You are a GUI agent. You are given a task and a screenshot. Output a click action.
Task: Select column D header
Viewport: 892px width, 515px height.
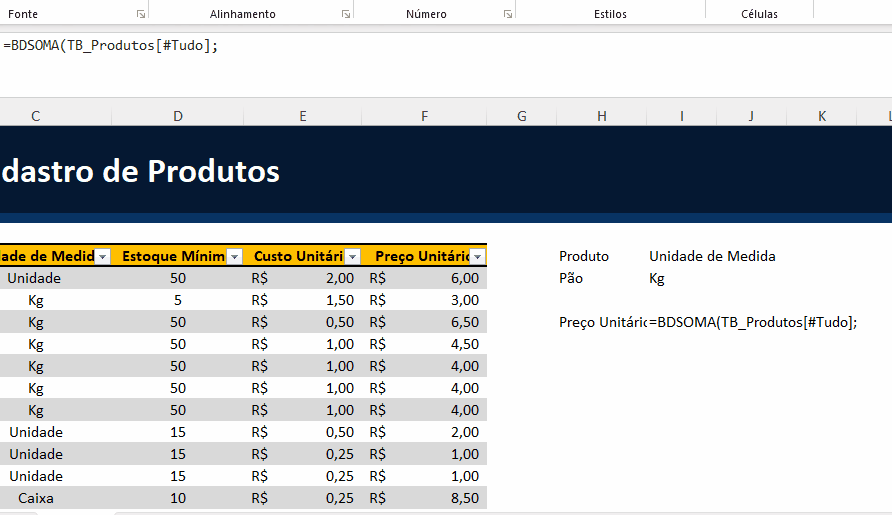pos(178,116)
